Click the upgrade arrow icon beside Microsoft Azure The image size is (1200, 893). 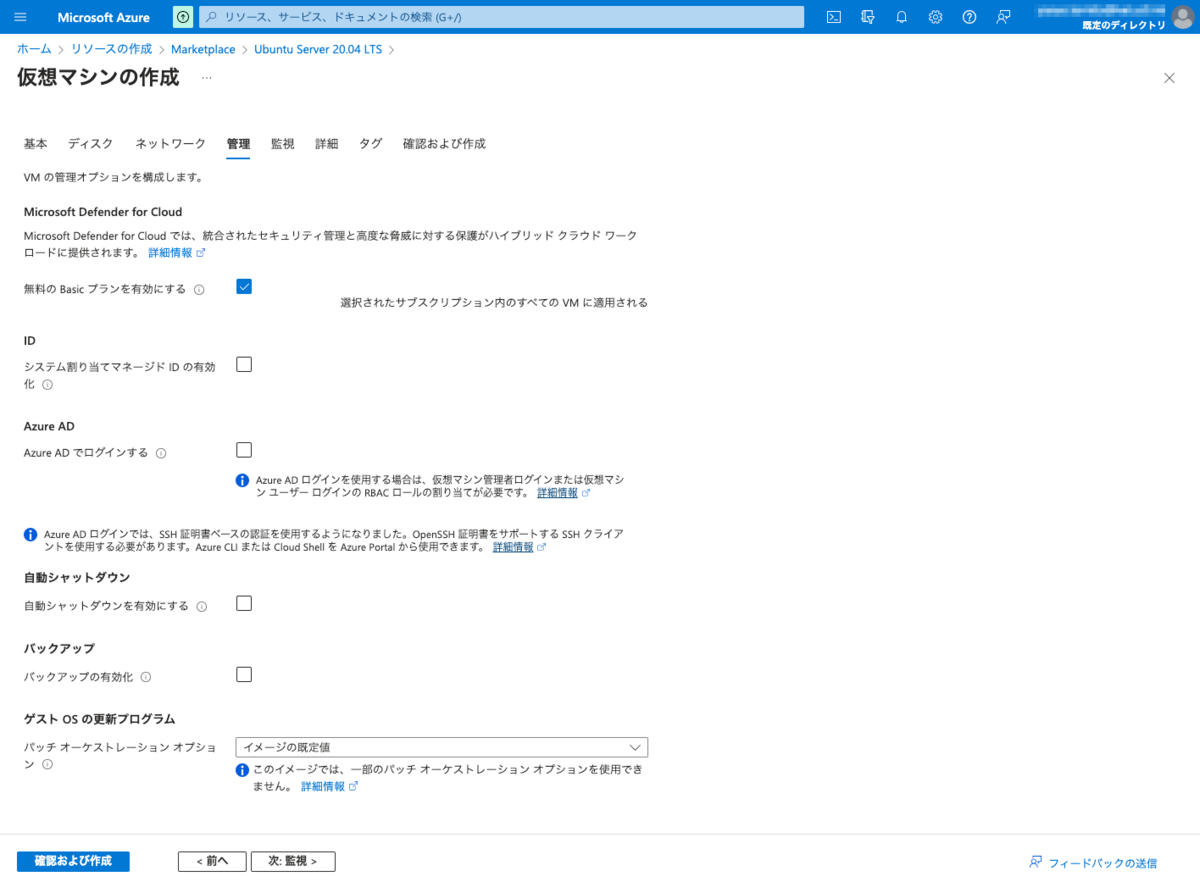[x=183, y=17]
